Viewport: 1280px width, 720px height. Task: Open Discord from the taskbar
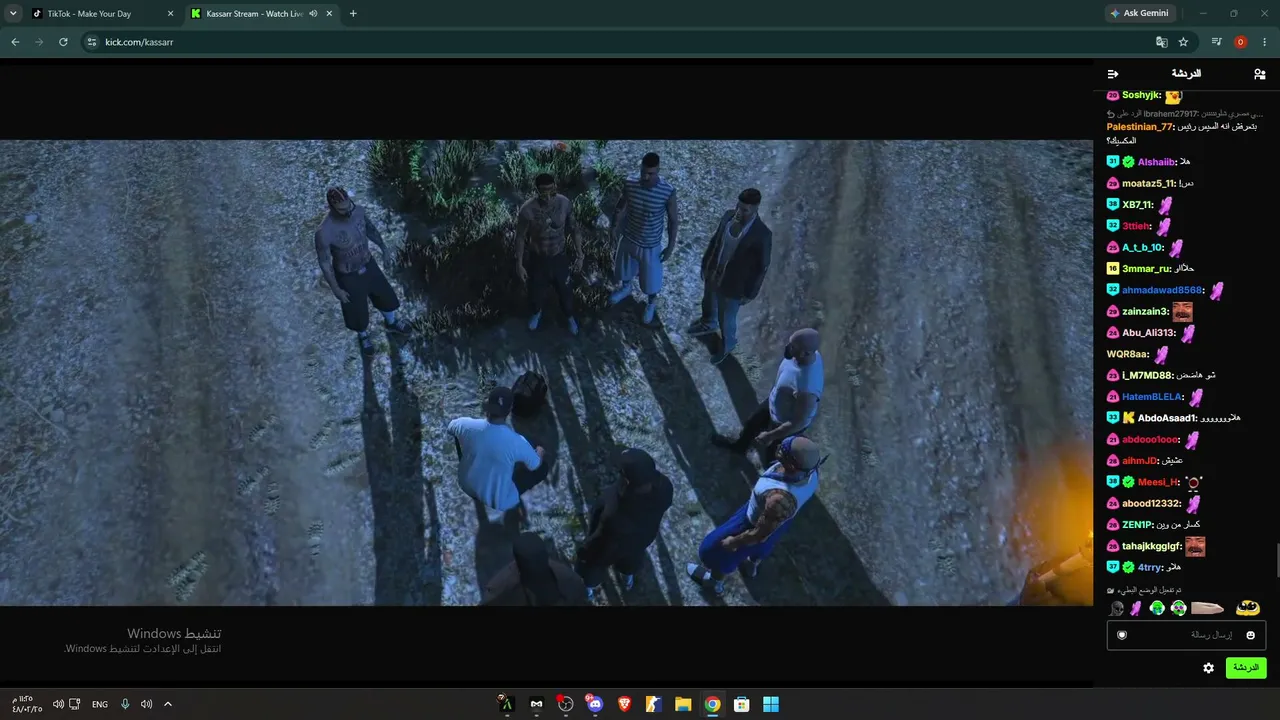(x=595, y=704)
